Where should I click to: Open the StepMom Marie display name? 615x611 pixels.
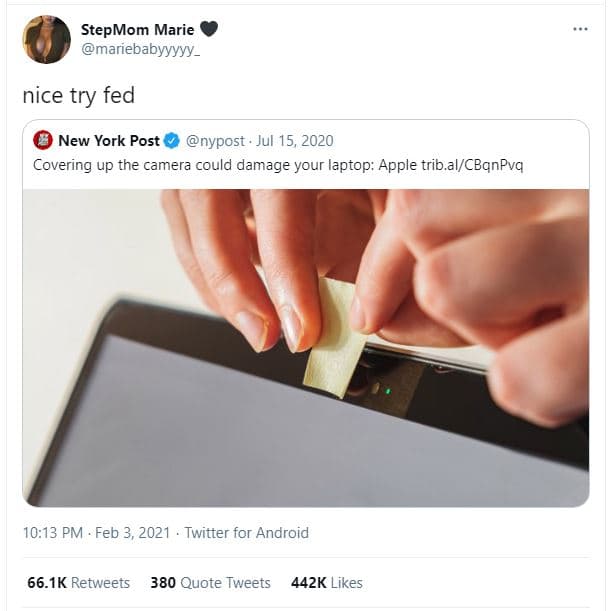[x=138, y=28]
